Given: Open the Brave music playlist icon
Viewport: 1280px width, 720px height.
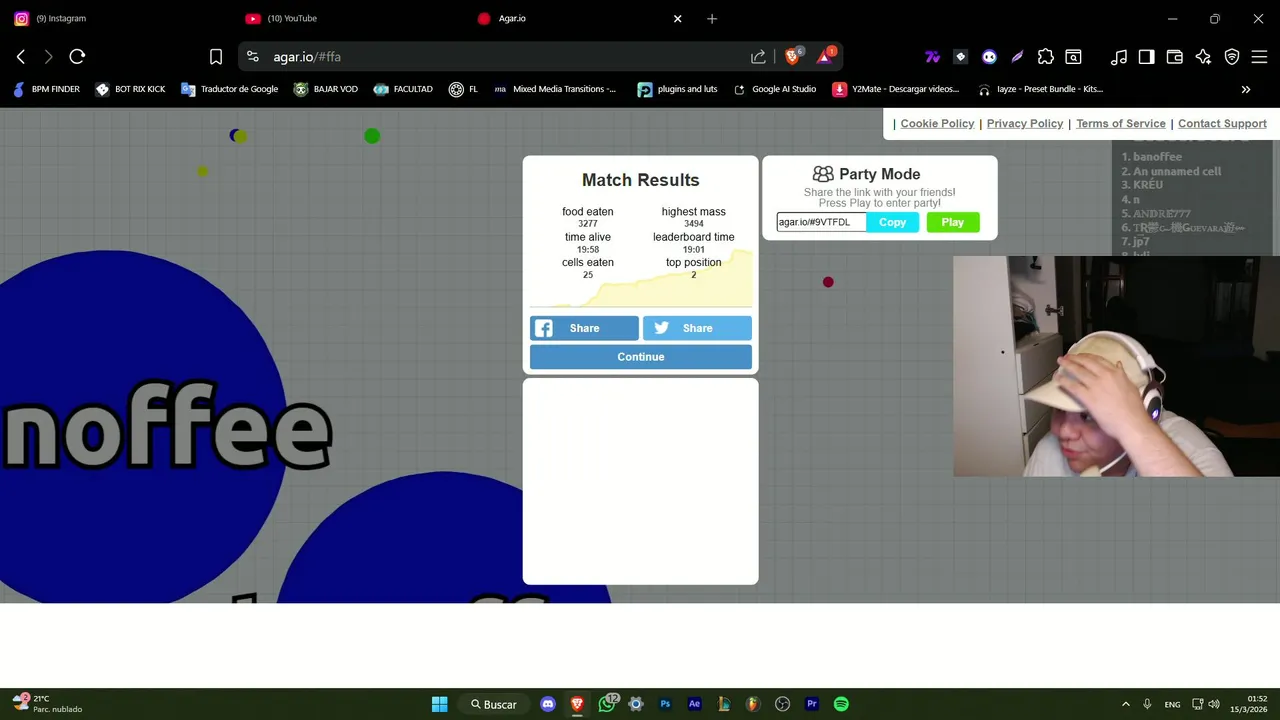Looking at the screenshot, I should [x=1119, y=57].
